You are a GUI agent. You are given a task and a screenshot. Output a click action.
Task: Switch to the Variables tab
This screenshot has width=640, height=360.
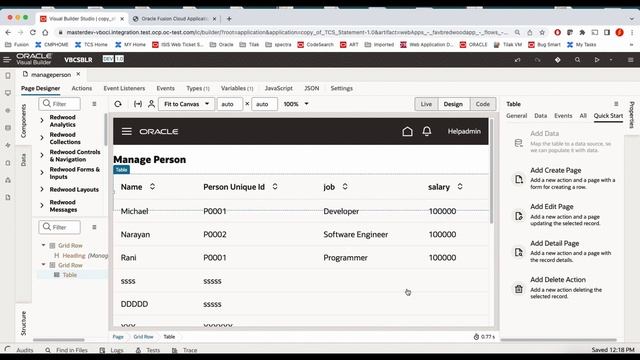tap(237, 88)
